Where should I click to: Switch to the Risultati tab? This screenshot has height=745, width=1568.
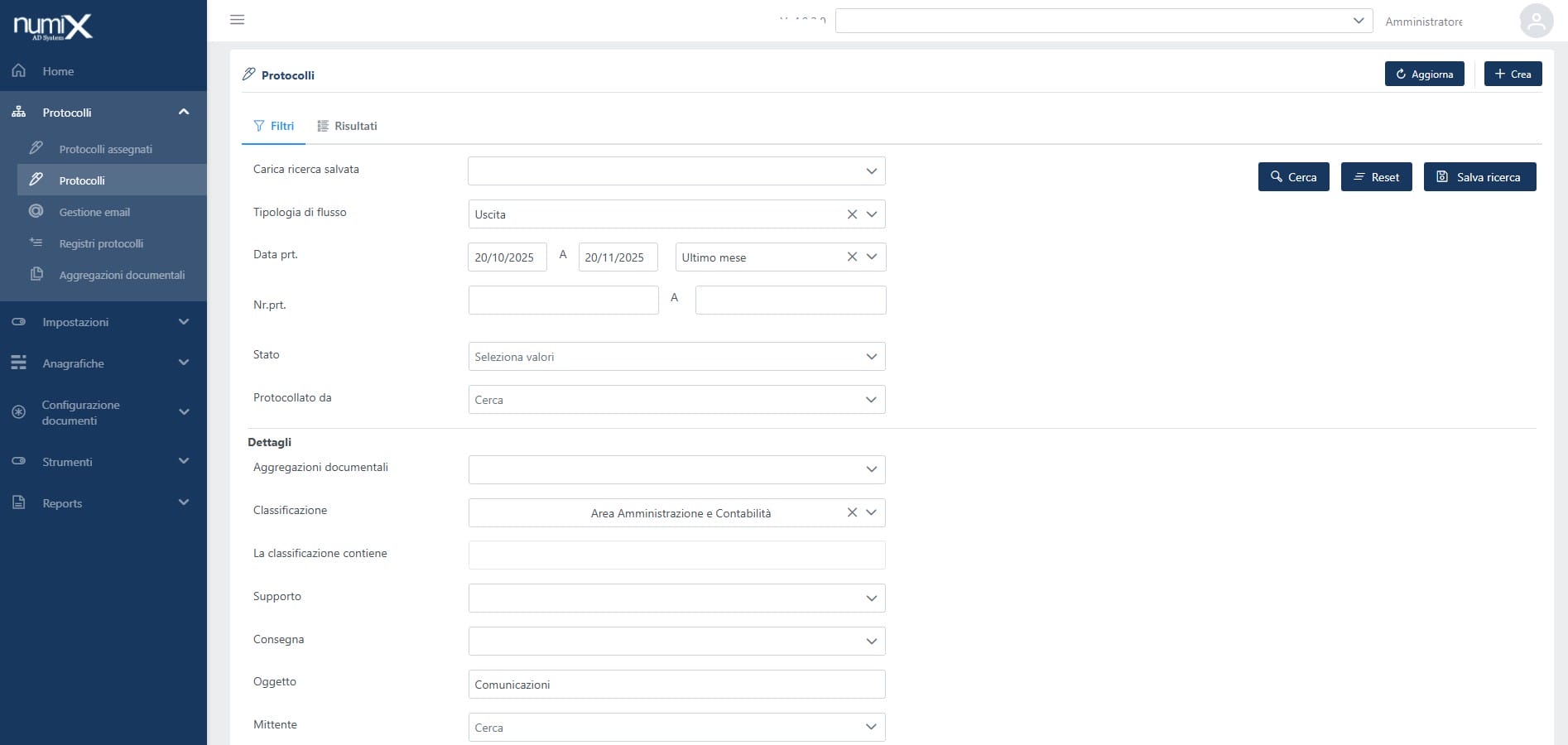click(347, 127)
